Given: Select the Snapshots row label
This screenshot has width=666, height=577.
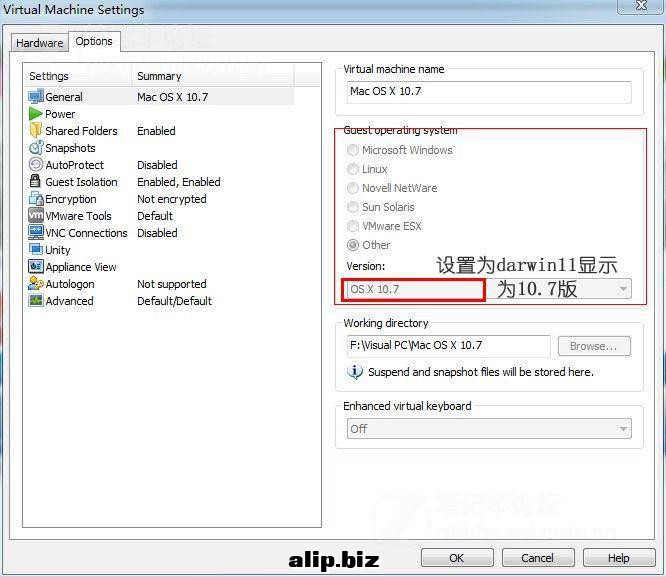Looking at the screenshot, I should pyautogui.click(x=71, y=148).
